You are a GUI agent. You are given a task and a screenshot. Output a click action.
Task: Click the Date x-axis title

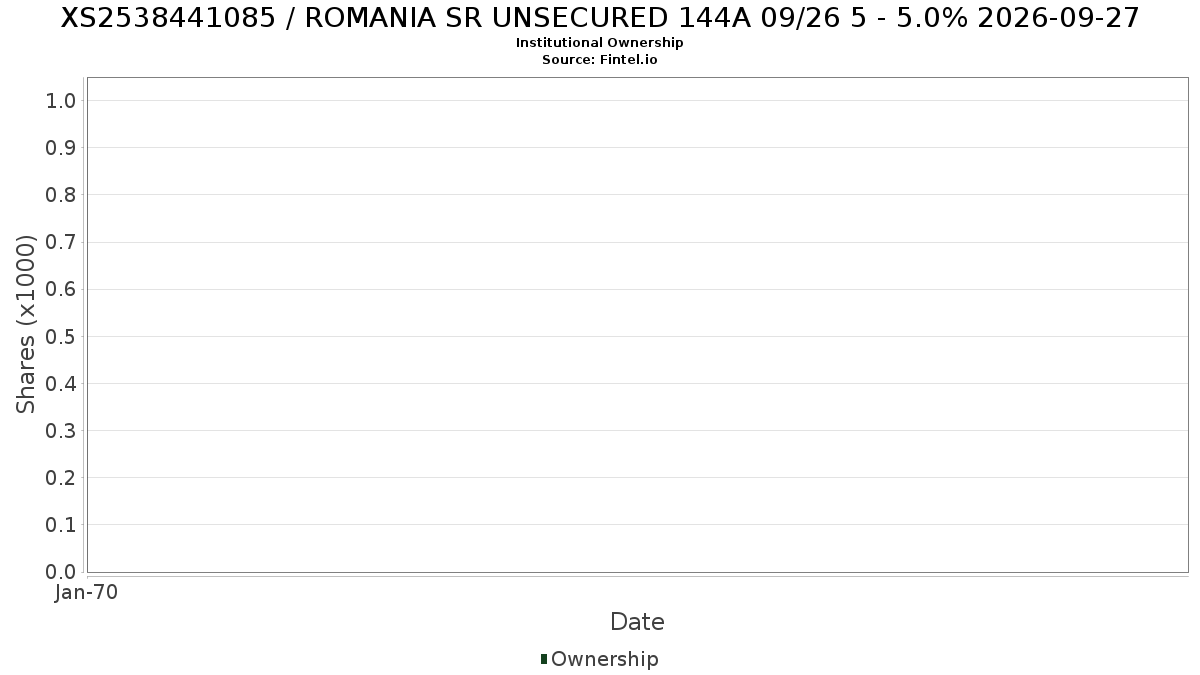pos(637,622)
